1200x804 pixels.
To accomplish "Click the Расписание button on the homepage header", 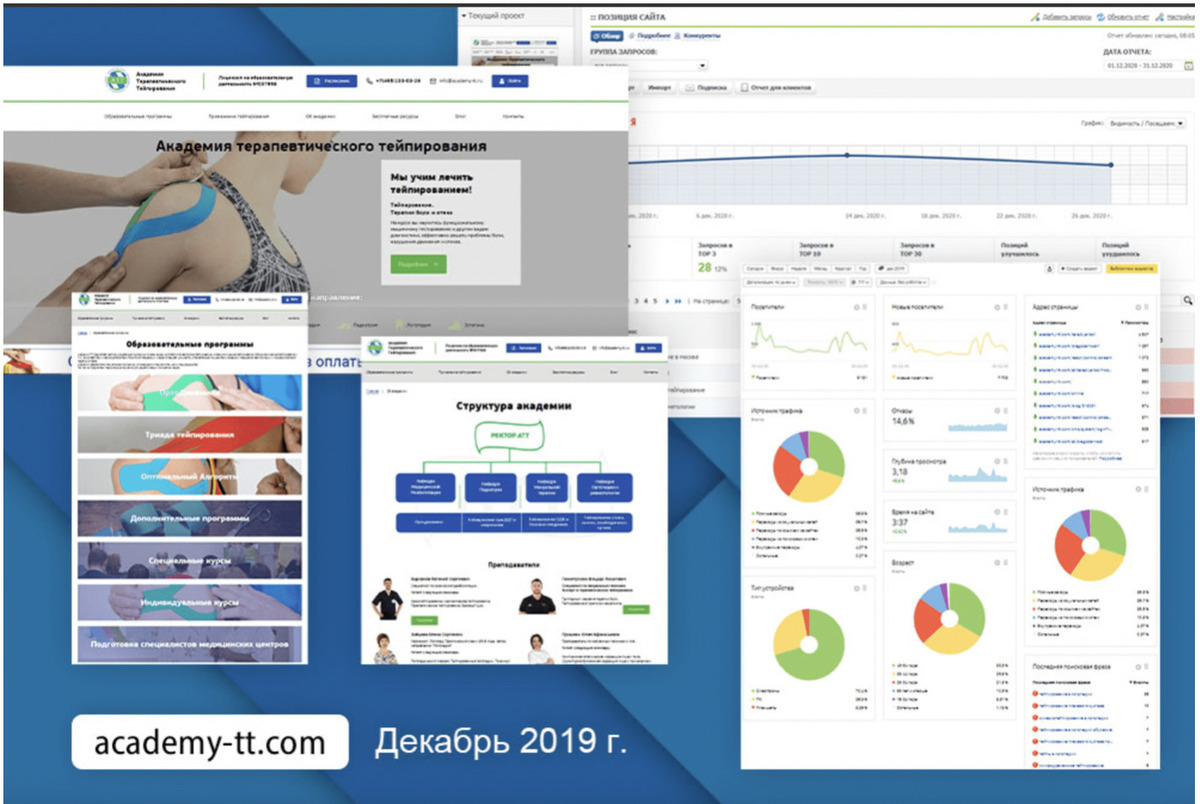I will (331, 81).
